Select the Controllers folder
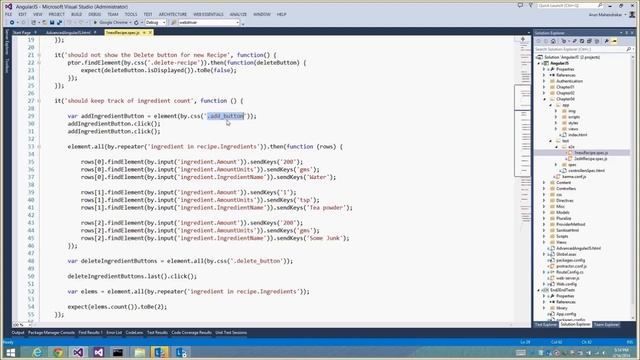This screenshot has height=360, width=640. (x=566, y=189)
